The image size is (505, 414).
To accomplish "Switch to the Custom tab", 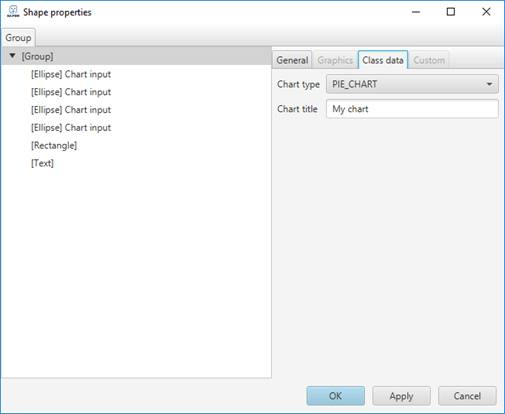I will pos(429,60).
